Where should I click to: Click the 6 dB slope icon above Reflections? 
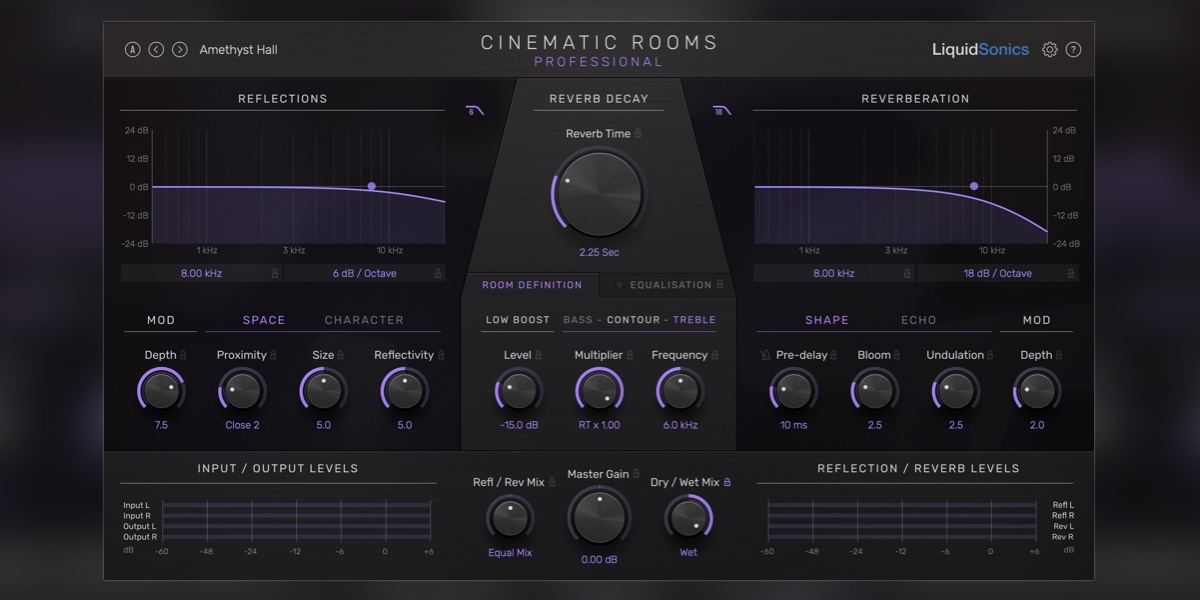475,111
